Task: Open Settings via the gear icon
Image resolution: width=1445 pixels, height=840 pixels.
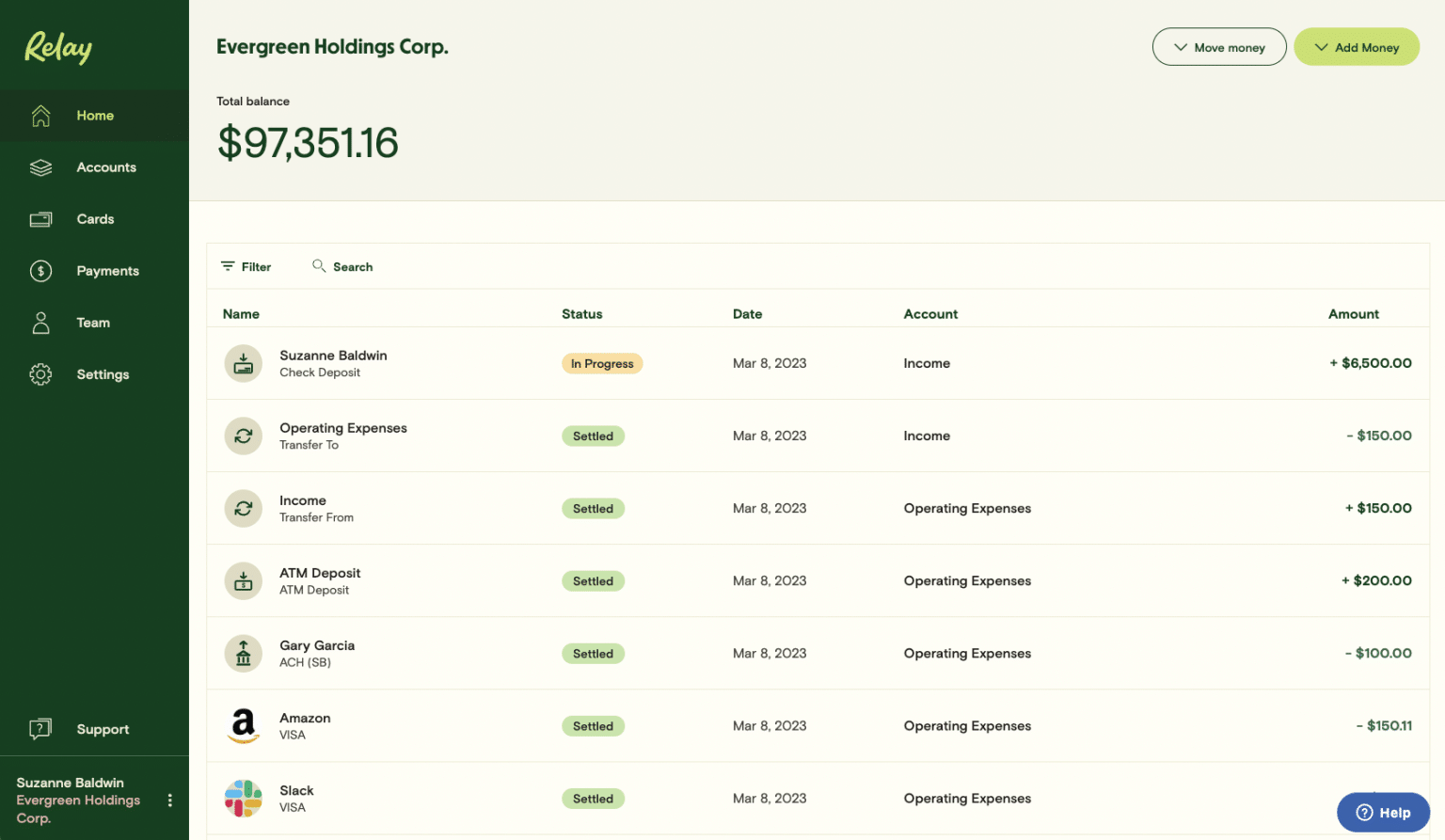Action: click(40, 373)
